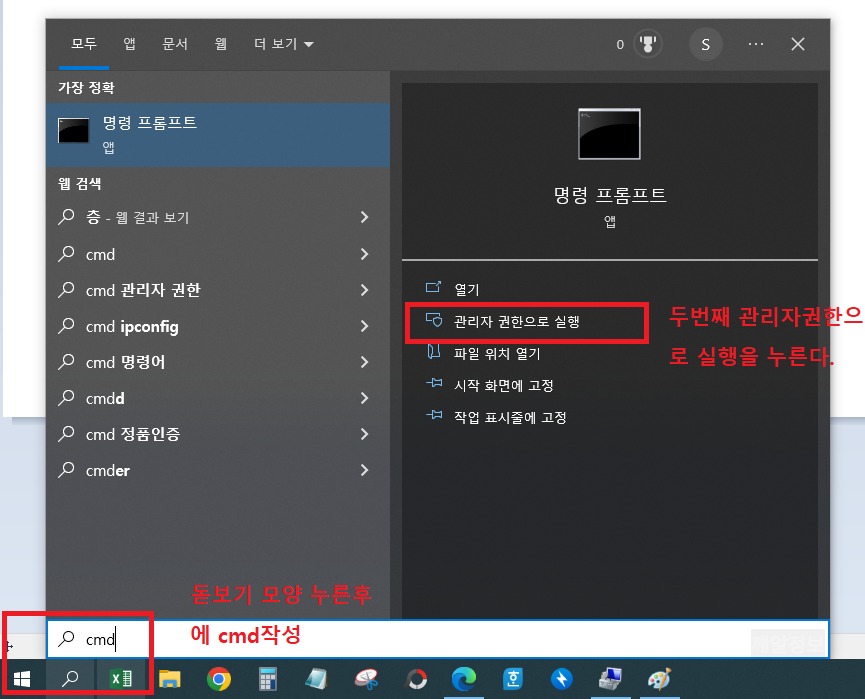
Task: Switch to the 앱 tab
Action: coord(129,44)
